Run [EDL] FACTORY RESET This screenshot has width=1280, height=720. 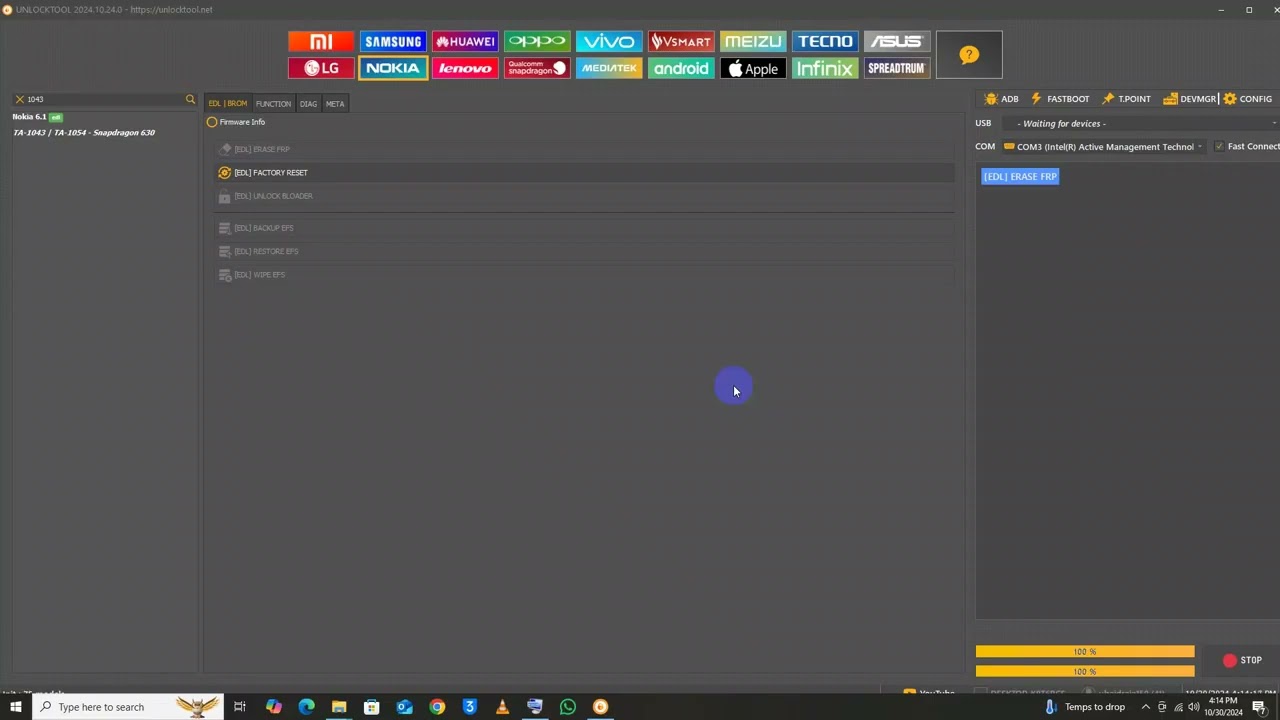(x=585, y=173)
